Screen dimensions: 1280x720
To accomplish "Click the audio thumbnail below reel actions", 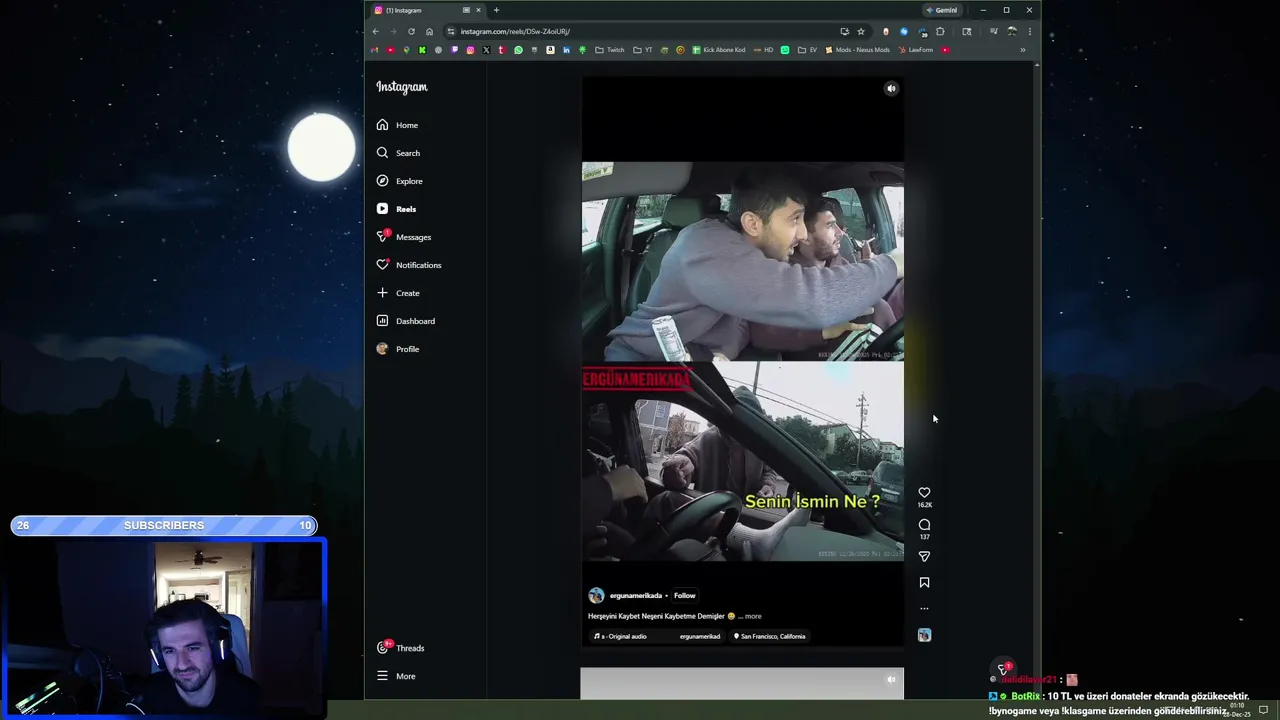I will (924, 635).
